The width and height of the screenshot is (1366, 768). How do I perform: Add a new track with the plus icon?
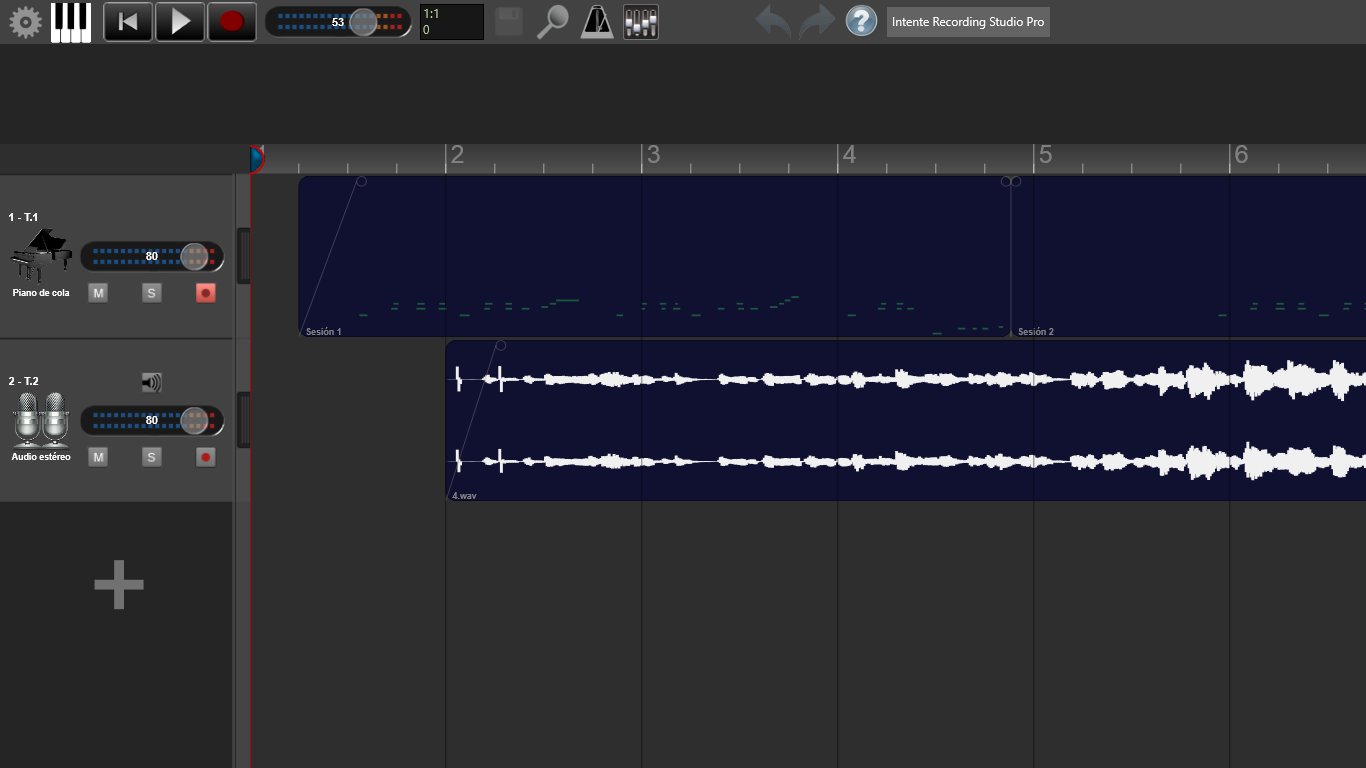point(119,585)
